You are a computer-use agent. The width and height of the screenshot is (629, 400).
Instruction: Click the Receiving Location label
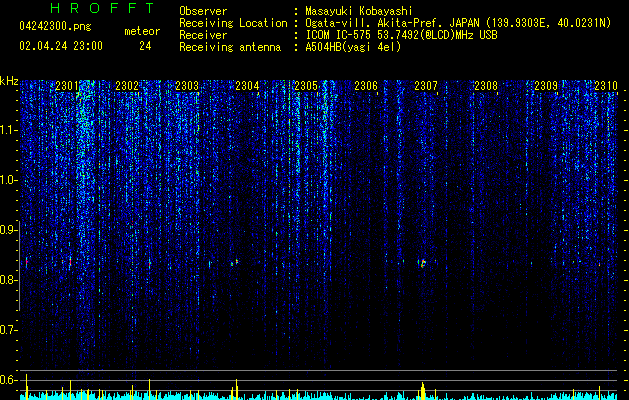[x=233, y=23]
